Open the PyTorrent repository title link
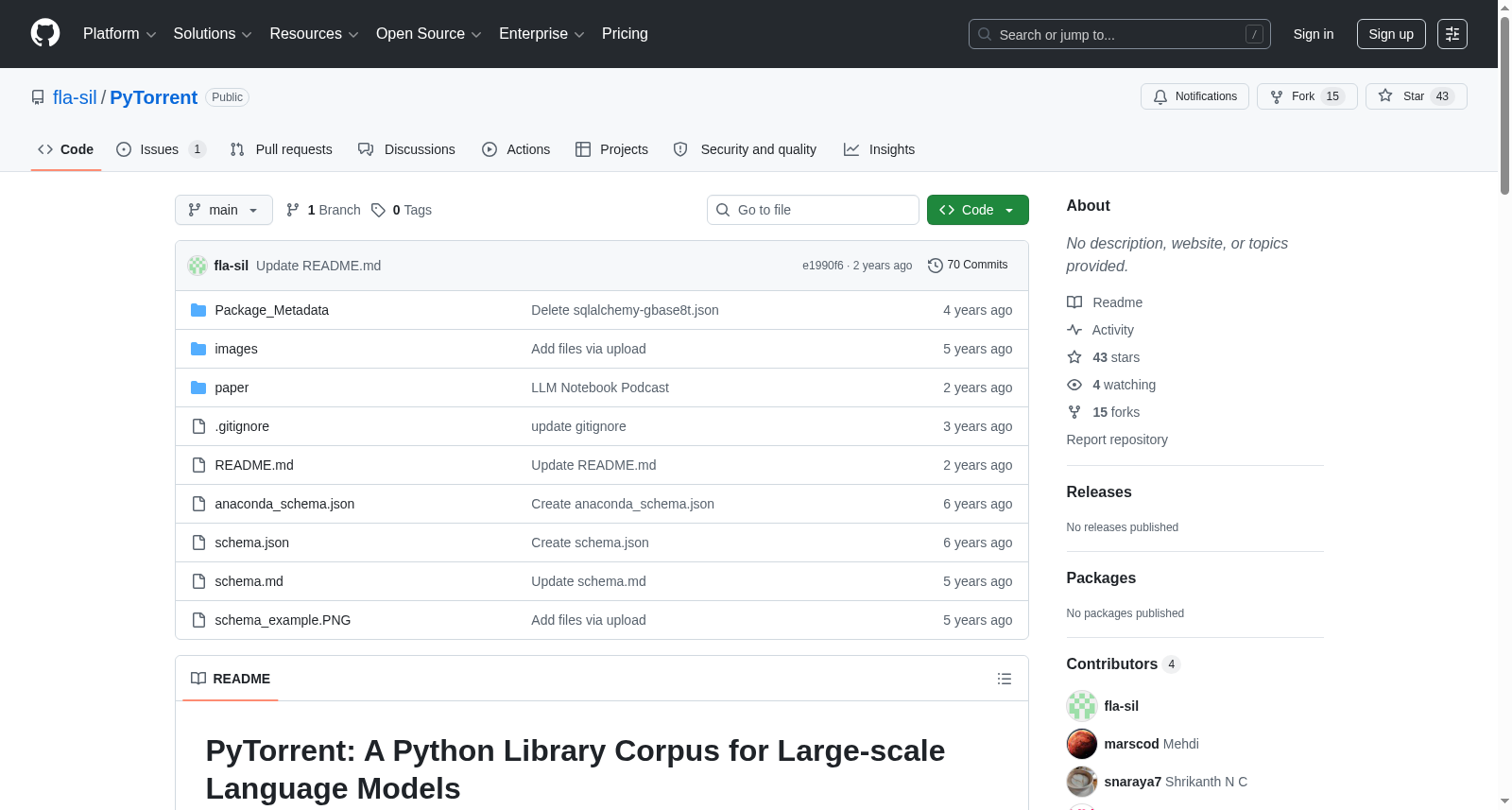Viewport: 1512px width, 810px height. tap(154, 97)
